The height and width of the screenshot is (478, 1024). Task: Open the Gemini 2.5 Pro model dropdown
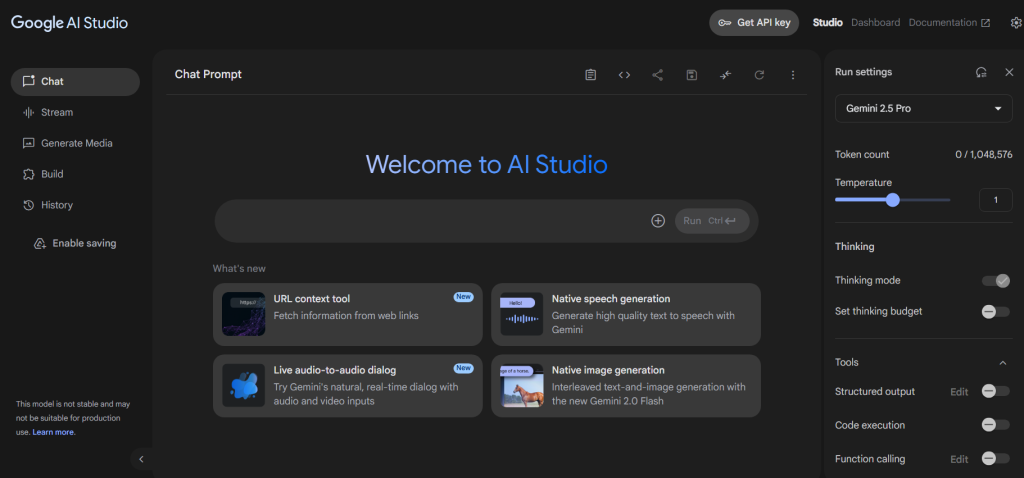[923, 108]
